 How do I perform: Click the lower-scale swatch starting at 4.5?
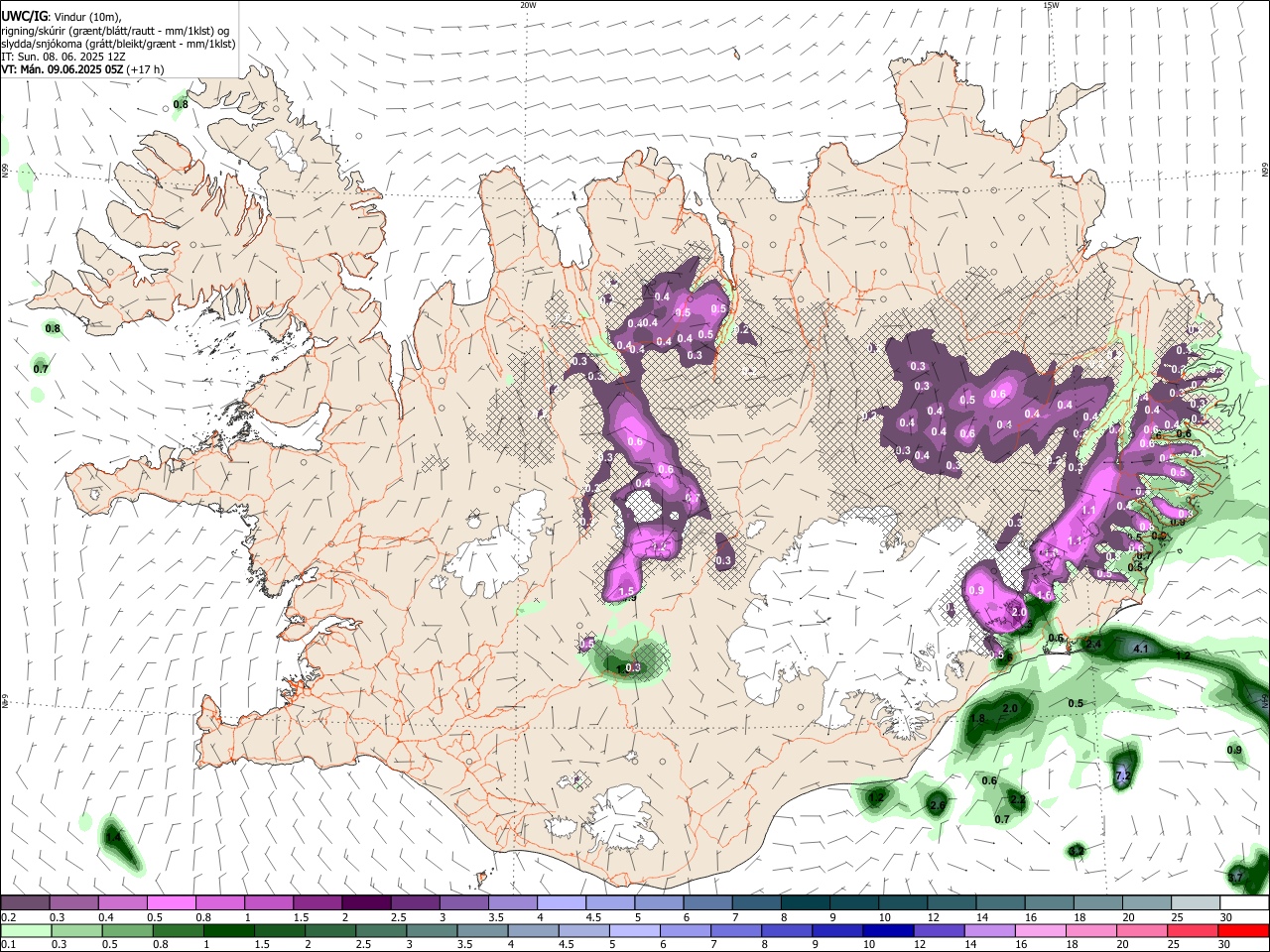[582, 930]
